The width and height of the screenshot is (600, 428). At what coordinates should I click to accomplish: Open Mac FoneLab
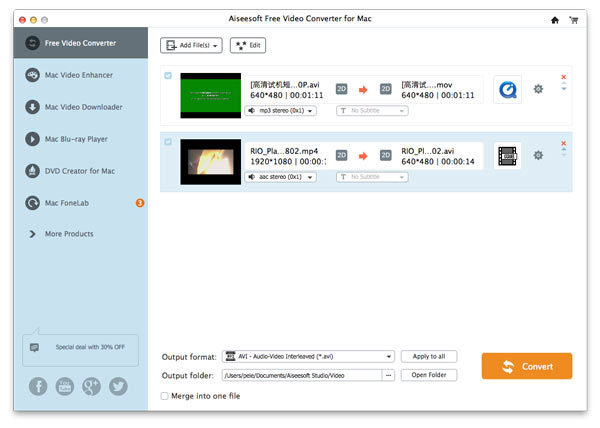(67, 203)
